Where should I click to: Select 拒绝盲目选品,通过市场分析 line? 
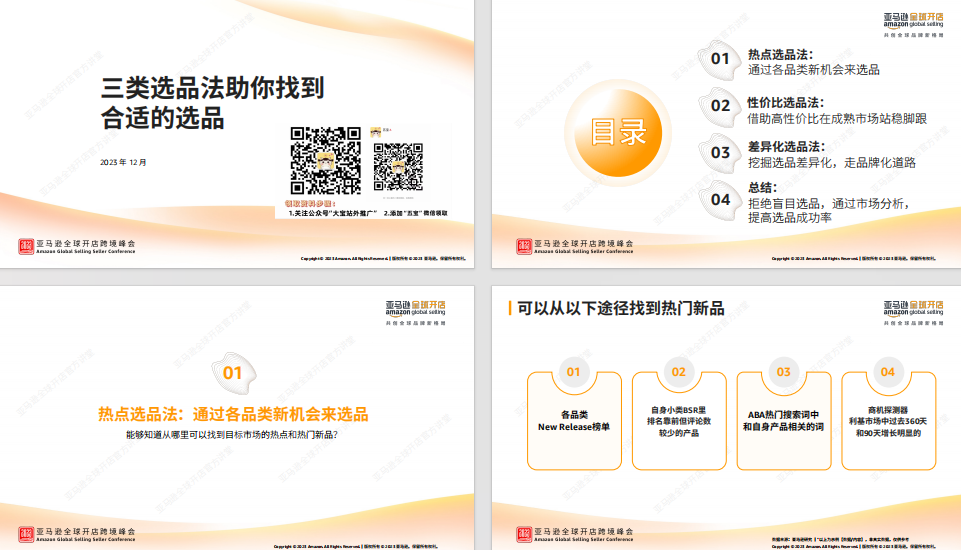point(828,204)
